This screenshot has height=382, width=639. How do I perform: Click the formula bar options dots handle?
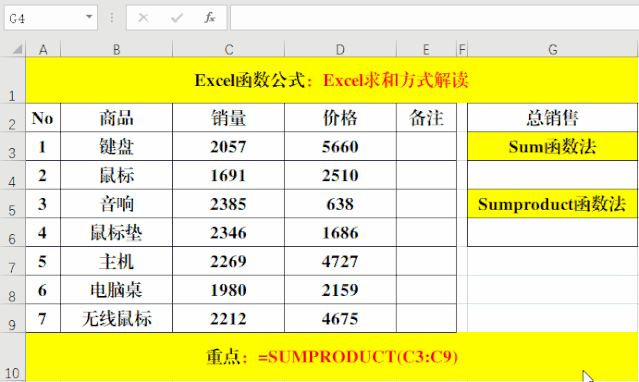pyautogui.click(x=112, y=18)
